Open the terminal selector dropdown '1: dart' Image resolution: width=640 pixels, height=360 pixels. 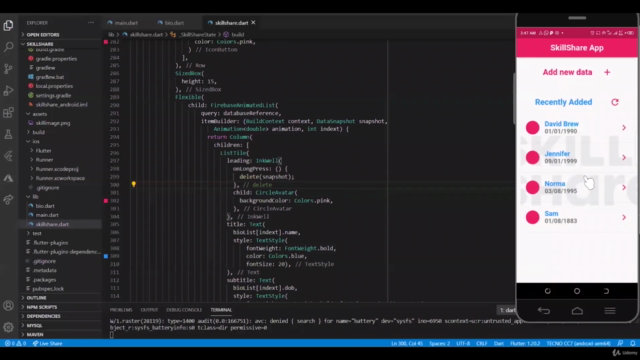pyautogui.click(x=507, y=310)
